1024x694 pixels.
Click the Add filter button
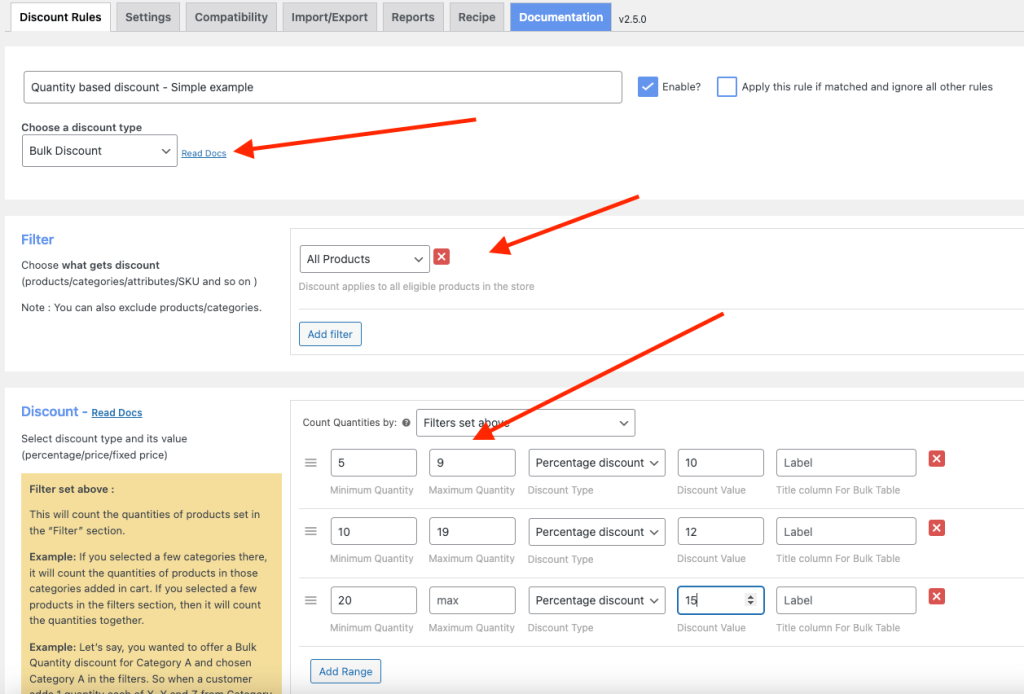(x=330, y=334)
